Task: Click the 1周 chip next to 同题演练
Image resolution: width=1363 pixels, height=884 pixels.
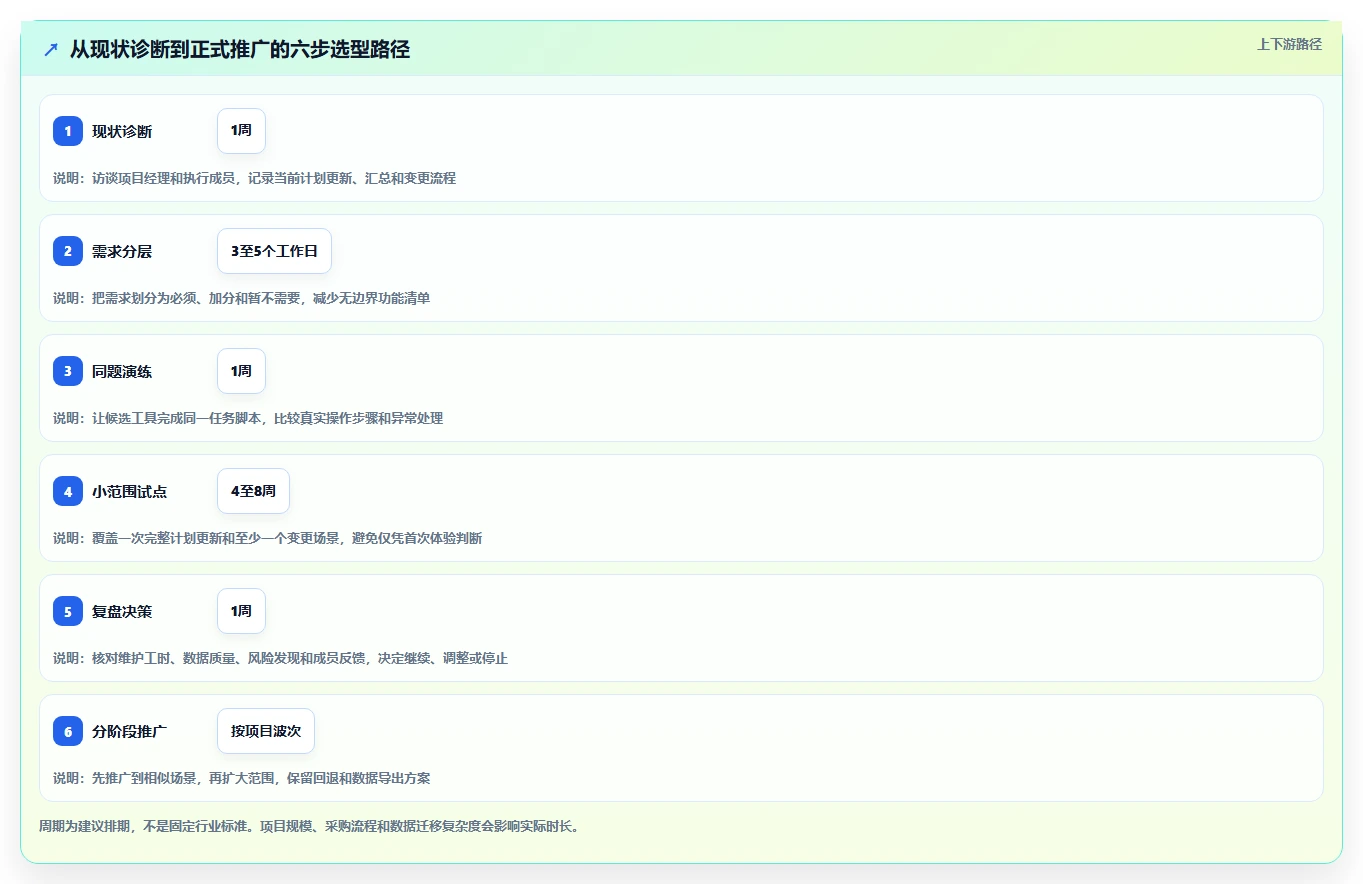Action: tap(241, 371)
